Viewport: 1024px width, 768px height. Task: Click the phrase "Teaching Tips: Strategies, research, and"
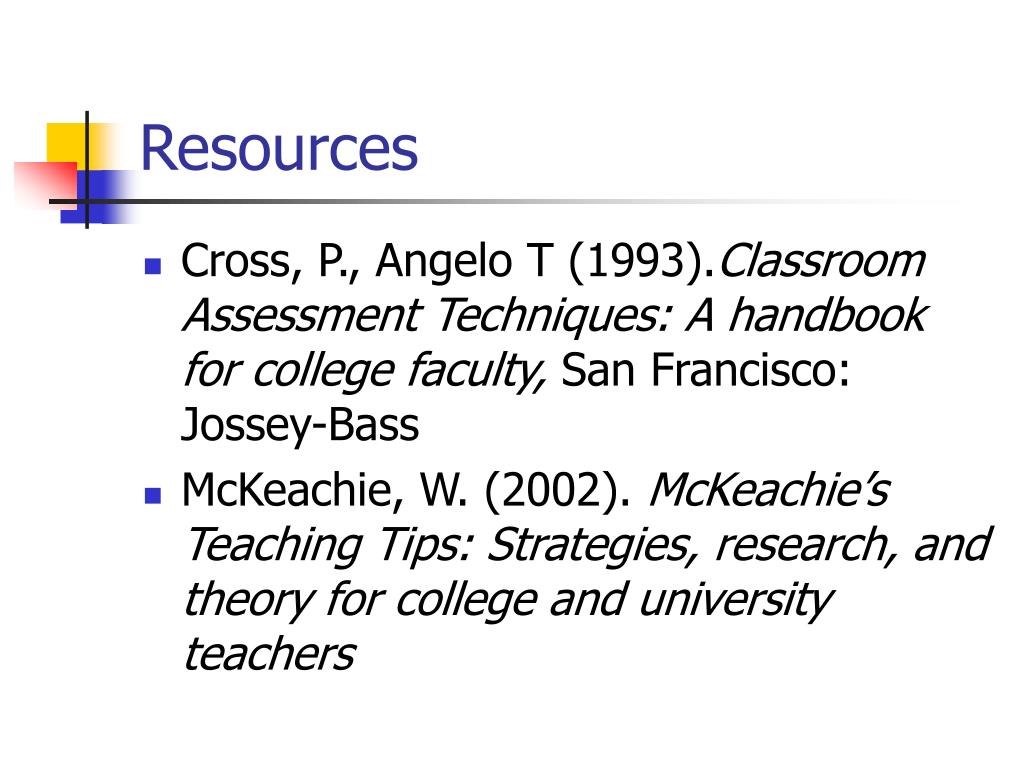[x=588, y=545]
